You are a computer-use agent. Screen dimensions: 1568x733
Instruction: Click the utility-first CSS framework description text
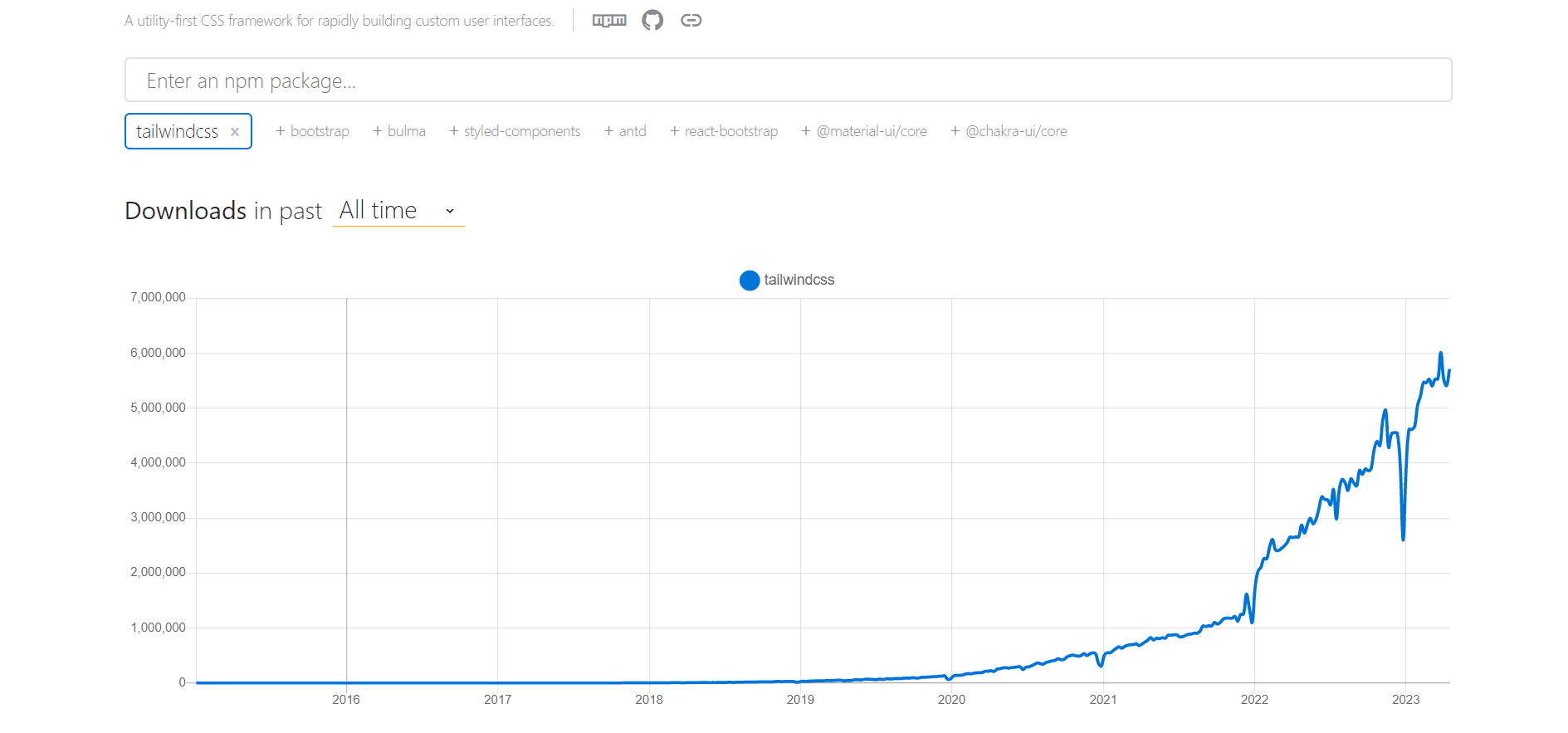[339, 21]
